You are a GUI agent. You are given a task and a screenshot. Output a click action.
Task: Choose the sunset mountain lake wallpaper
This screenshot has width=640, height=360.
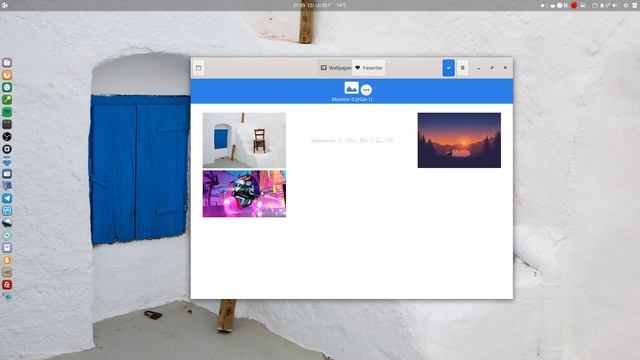click(459, 140)
